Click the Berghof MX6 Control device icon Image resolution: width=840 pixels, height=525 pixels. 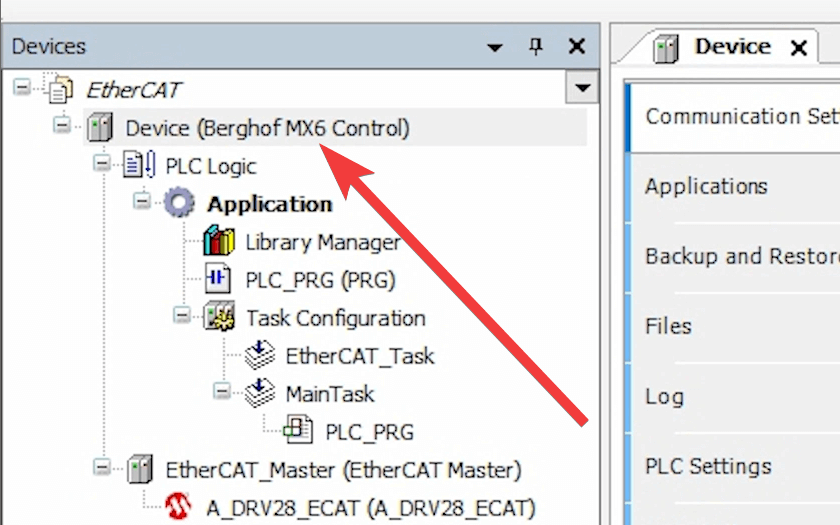coord(100,128)
